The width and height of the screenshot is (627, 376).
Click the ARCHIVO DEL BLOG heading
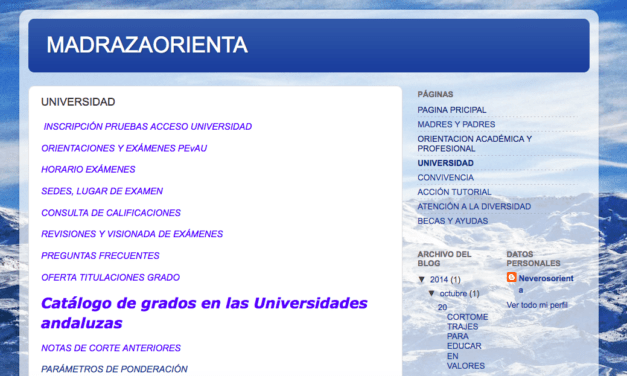(444, 259)
